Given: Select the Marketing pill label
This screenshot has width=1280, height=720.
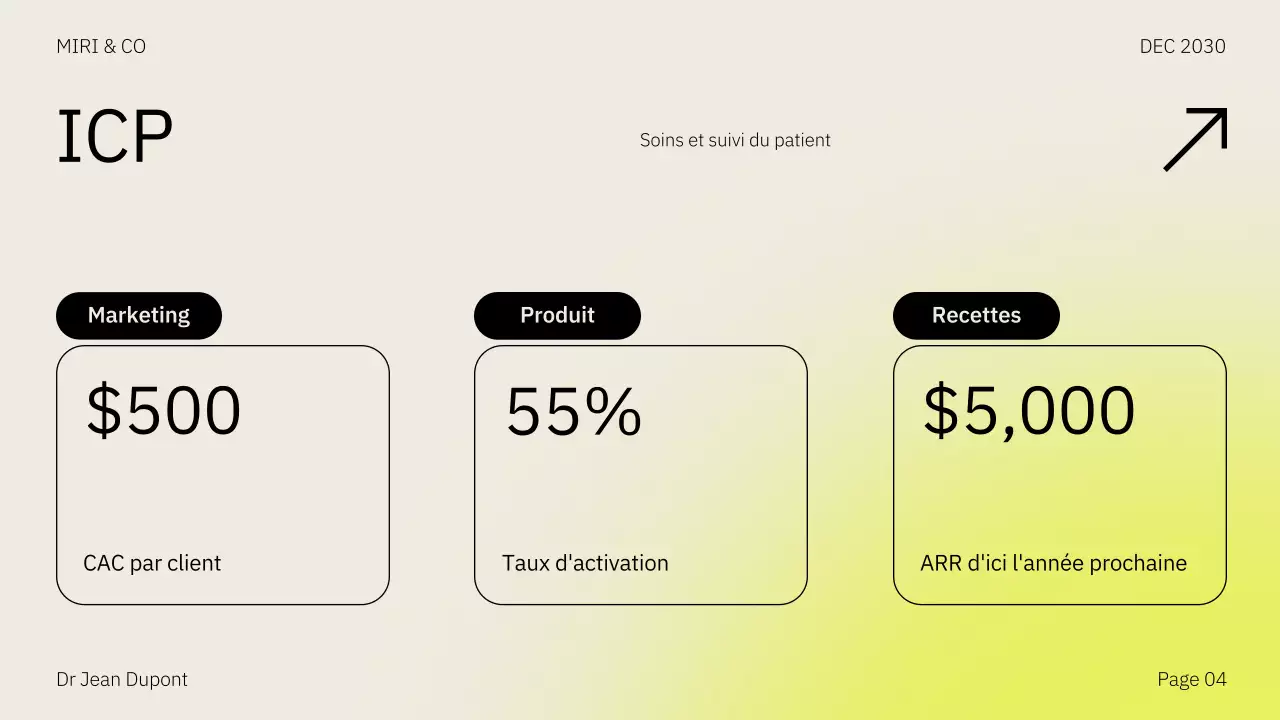Looking at the screenshot, I should click(x=139, y=315).
